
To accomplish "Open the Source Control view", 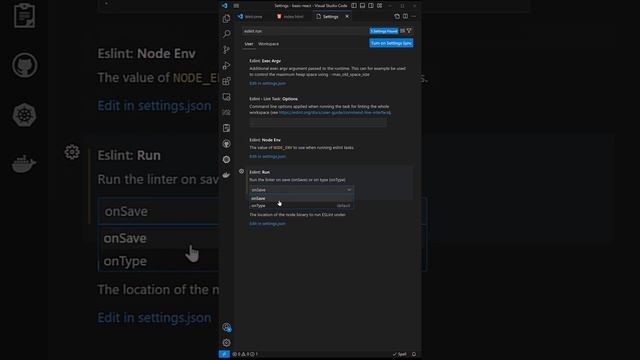I will pyautogui.click(x=227, y=50).
